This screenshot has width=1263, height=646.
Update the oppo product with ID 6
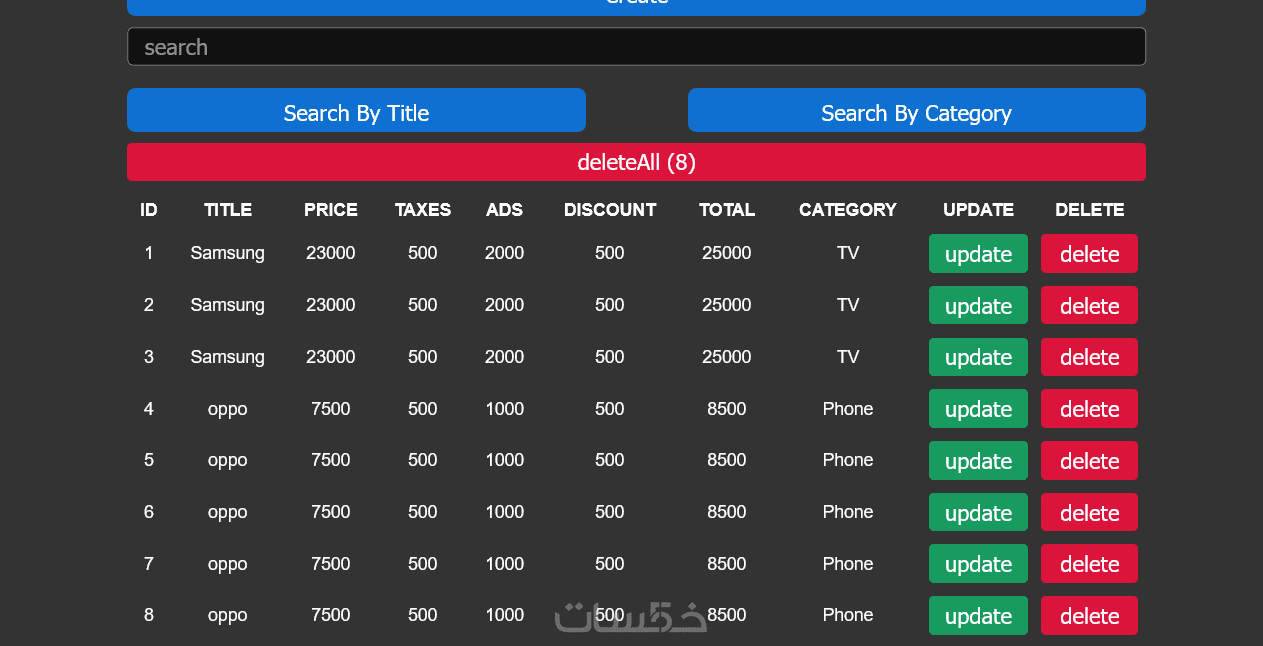click(978, 512)
